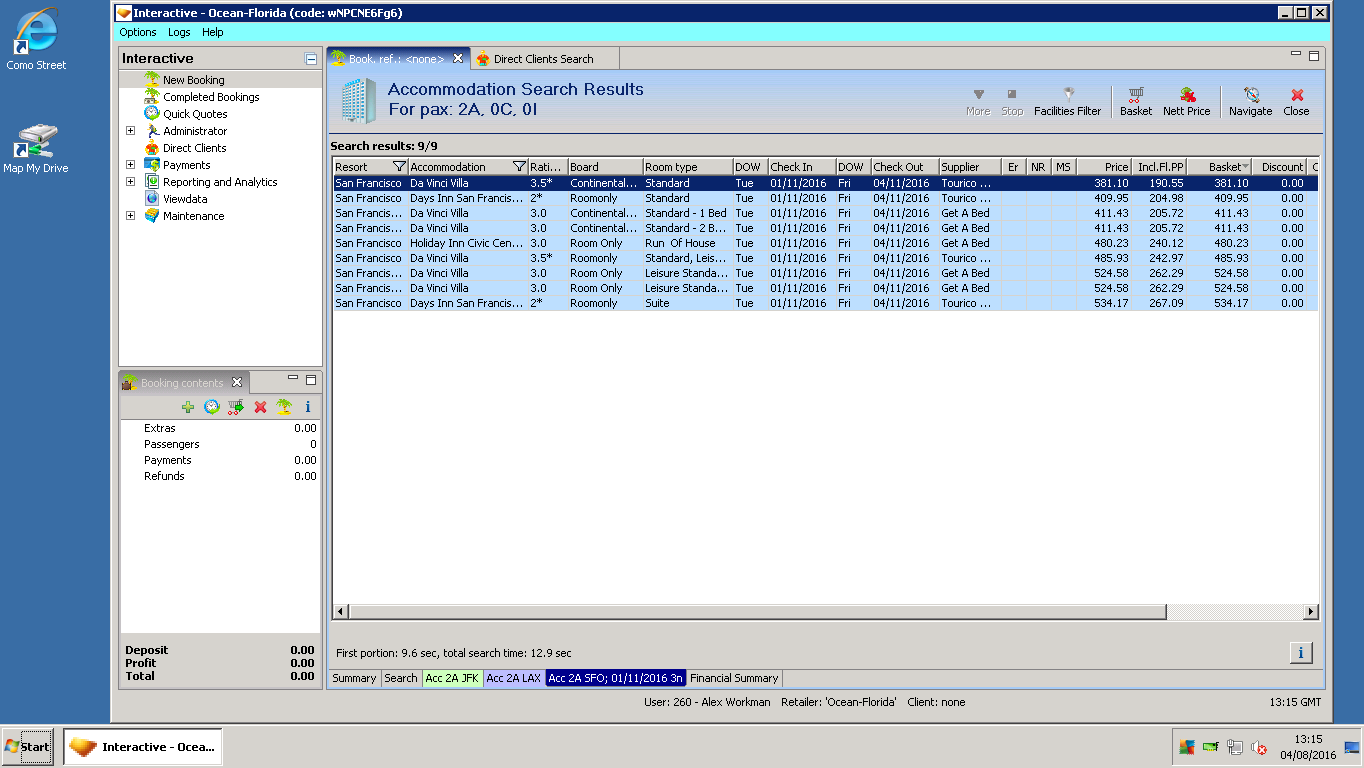
Task: Delete item with red X in Booking contents
Action: click(x=260, y=407)
